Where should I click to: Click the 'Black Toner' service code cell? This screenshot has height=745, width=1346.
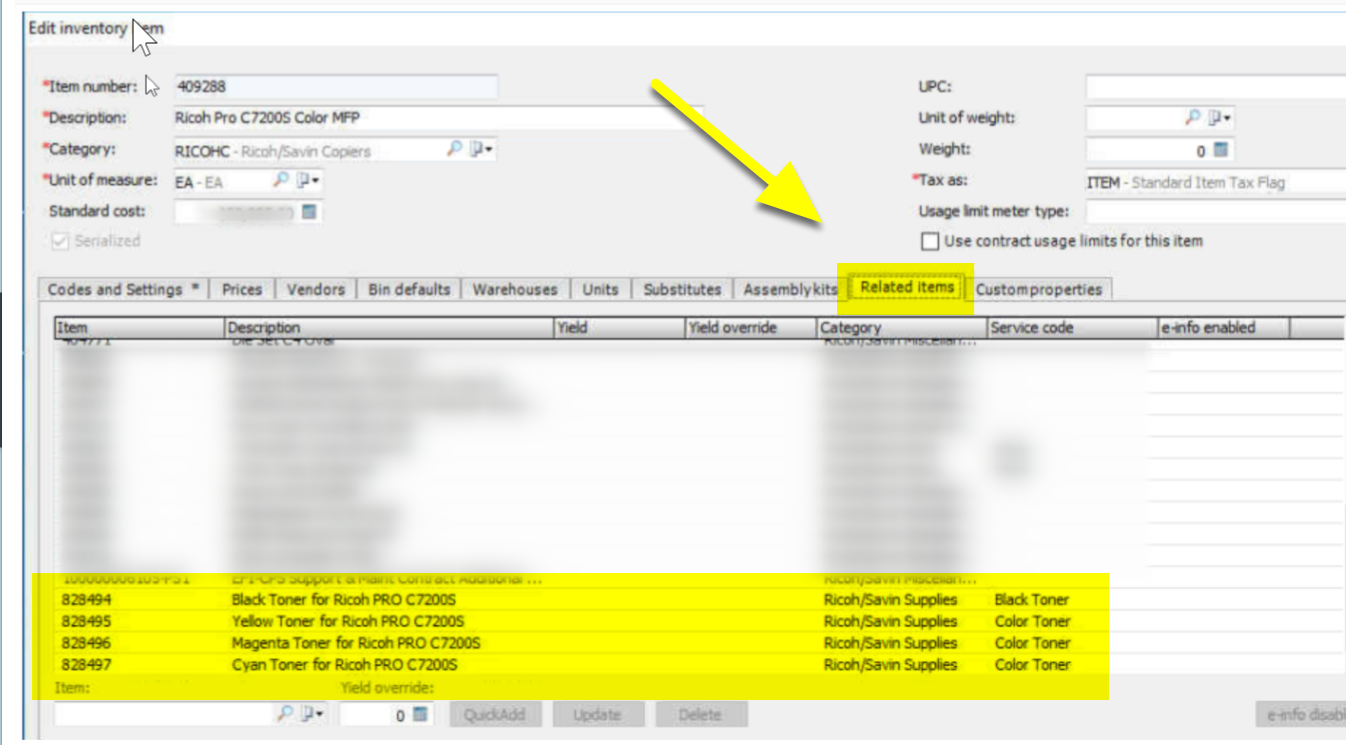tap(1032, 600)
